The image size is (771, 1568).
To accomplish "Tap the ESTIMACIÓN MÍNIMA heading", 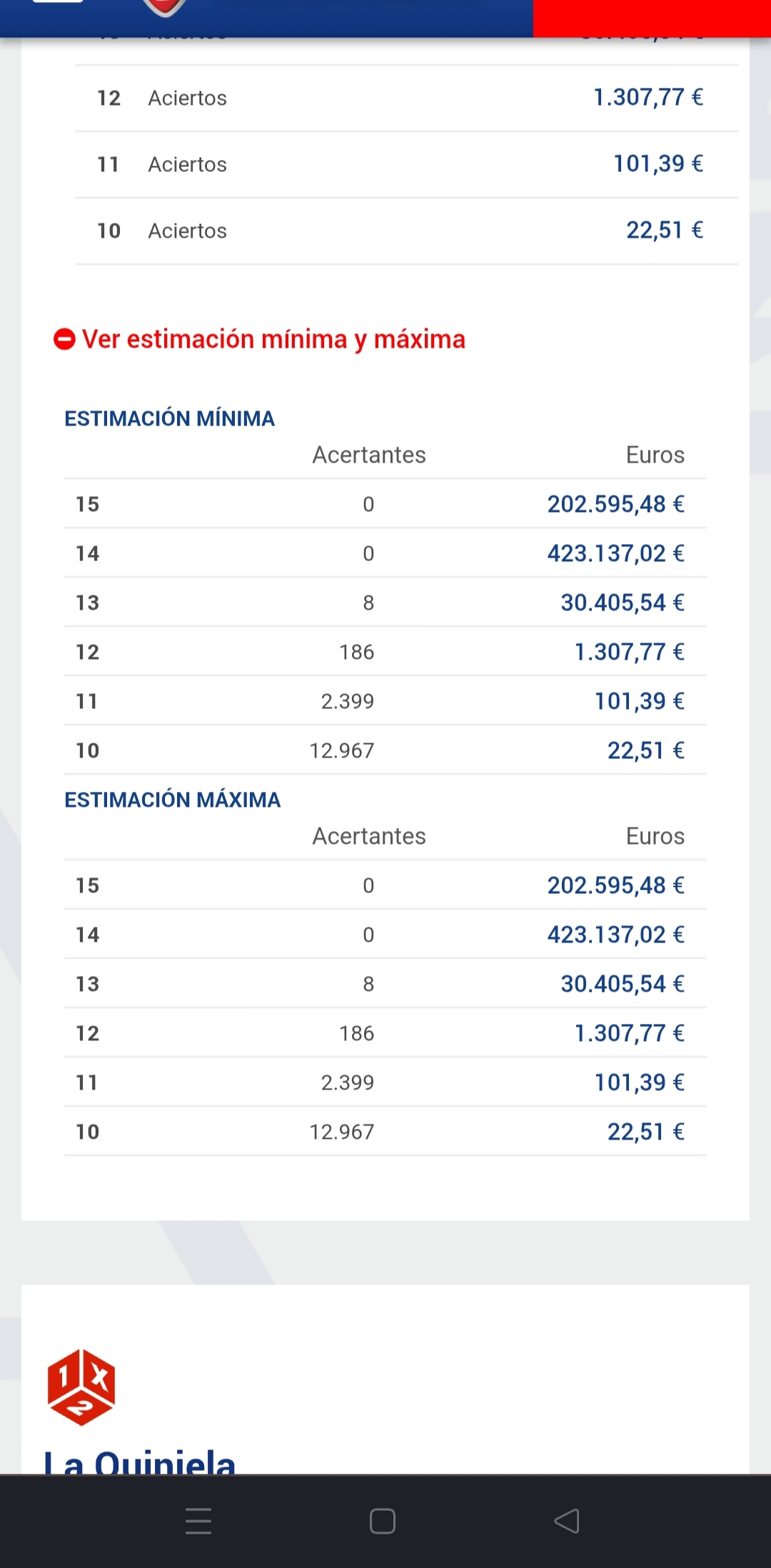I will 169,418.
